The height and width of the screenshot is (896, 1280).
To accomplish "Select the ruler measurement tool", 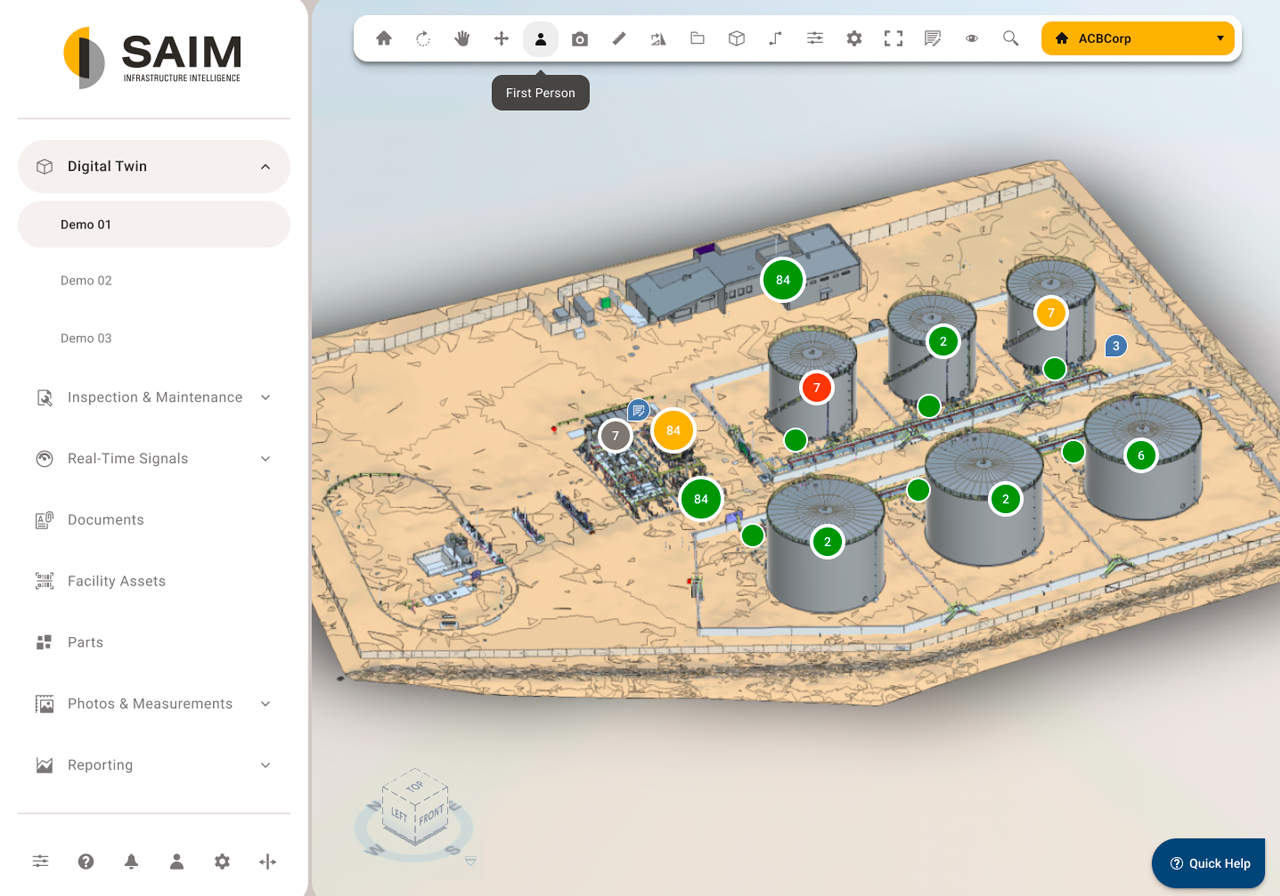I will (619, 39).
